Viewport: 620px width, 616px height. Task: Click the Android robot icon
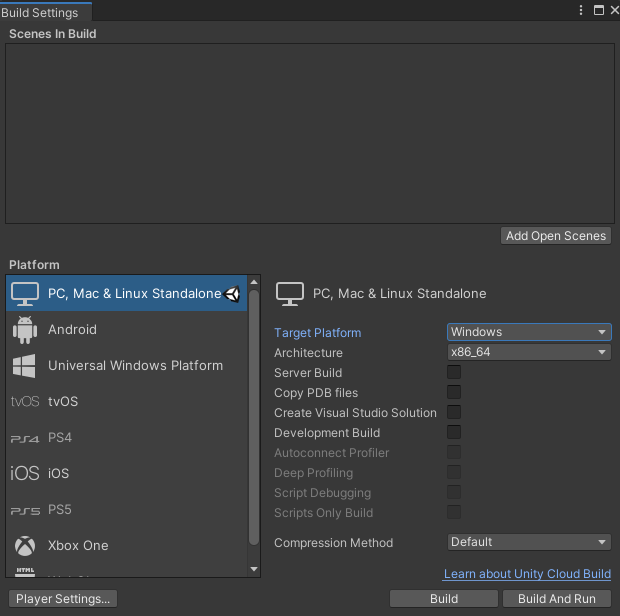click(25, 330)
